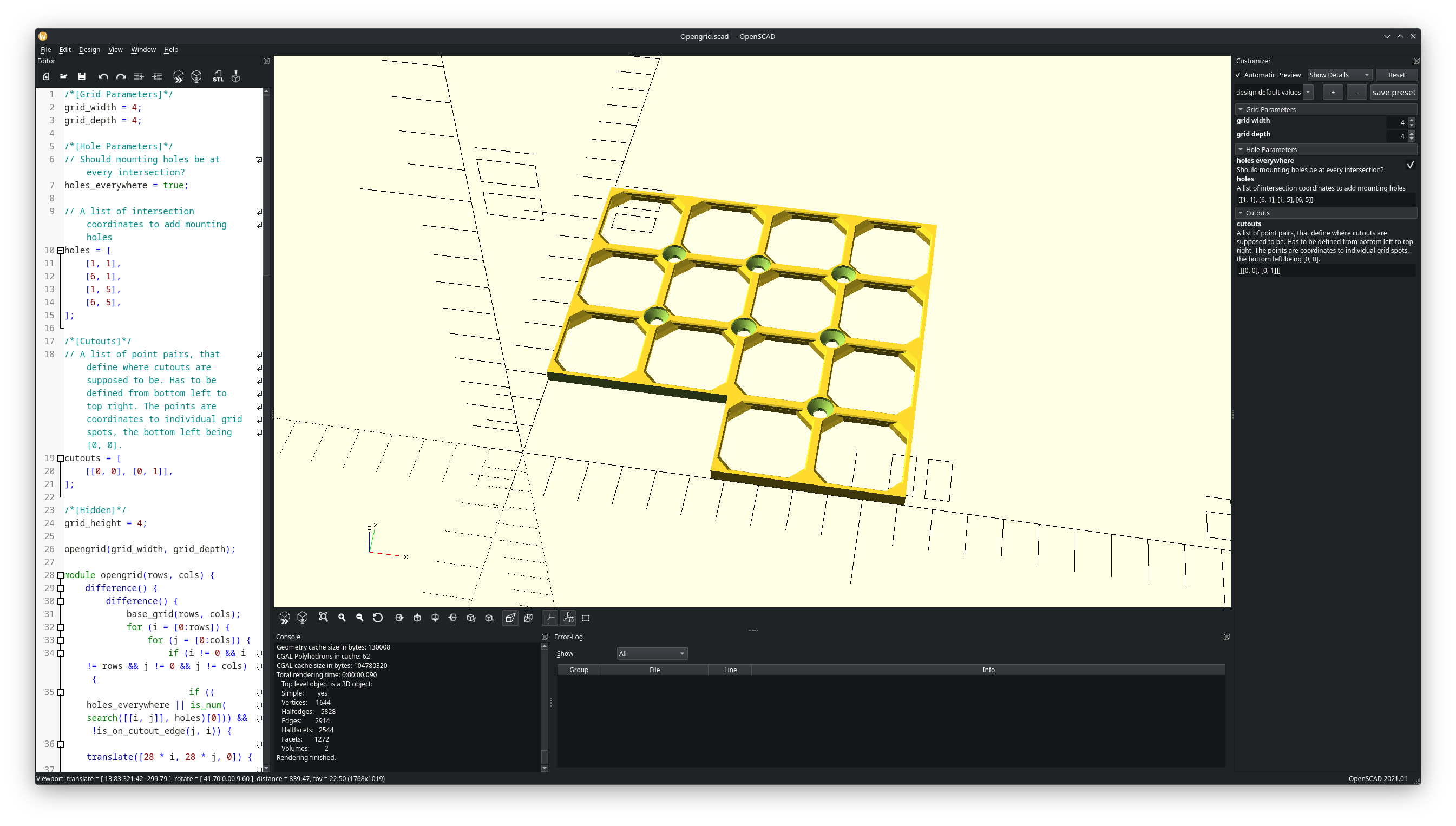Zoom in on the 3D view
The width and height of the screenshot is (1456, 826).
[x=342, y=618]
